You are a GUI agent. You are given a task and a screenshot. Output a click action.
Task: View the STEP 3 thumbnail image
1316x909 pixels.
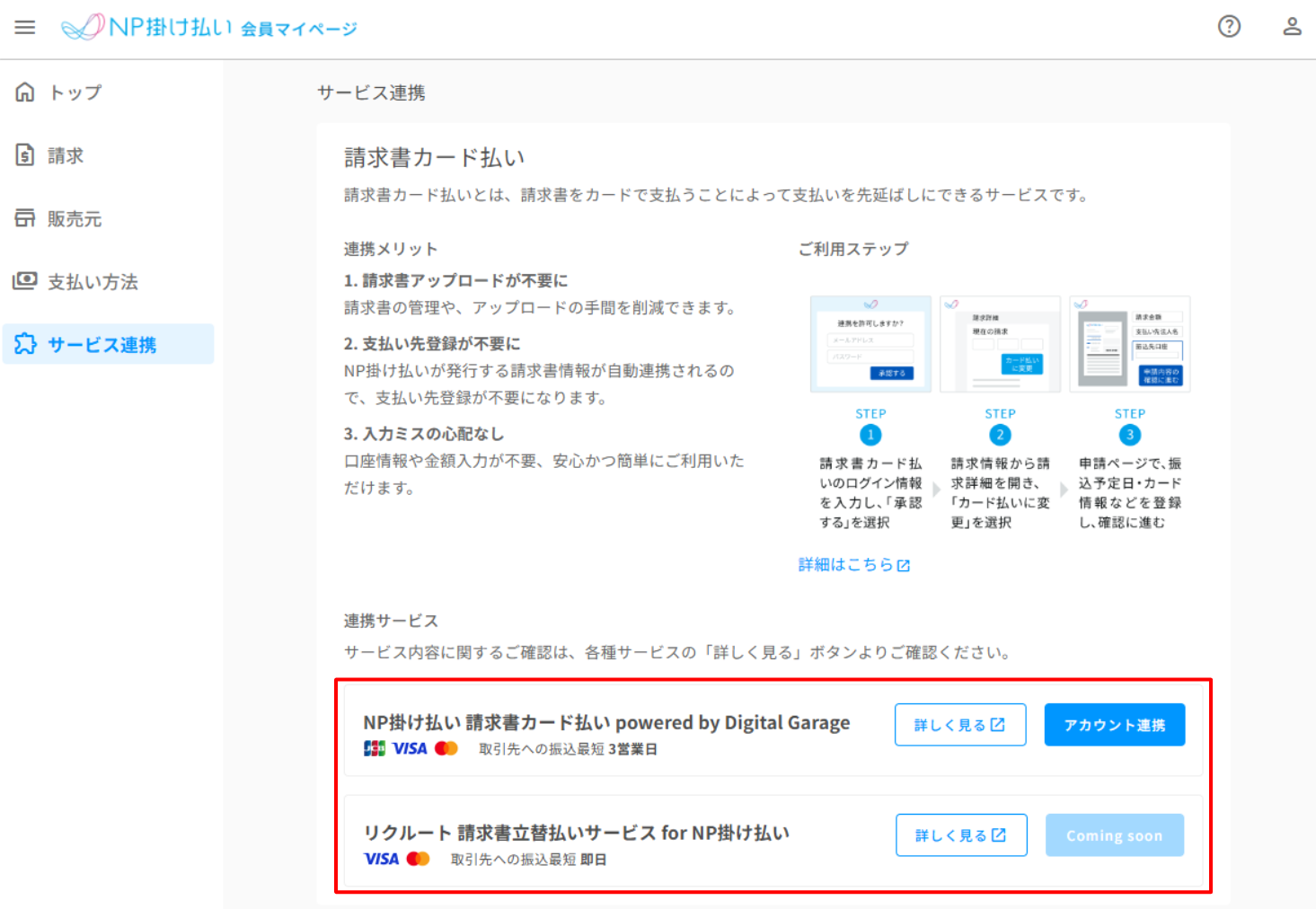click(1129, 344)
